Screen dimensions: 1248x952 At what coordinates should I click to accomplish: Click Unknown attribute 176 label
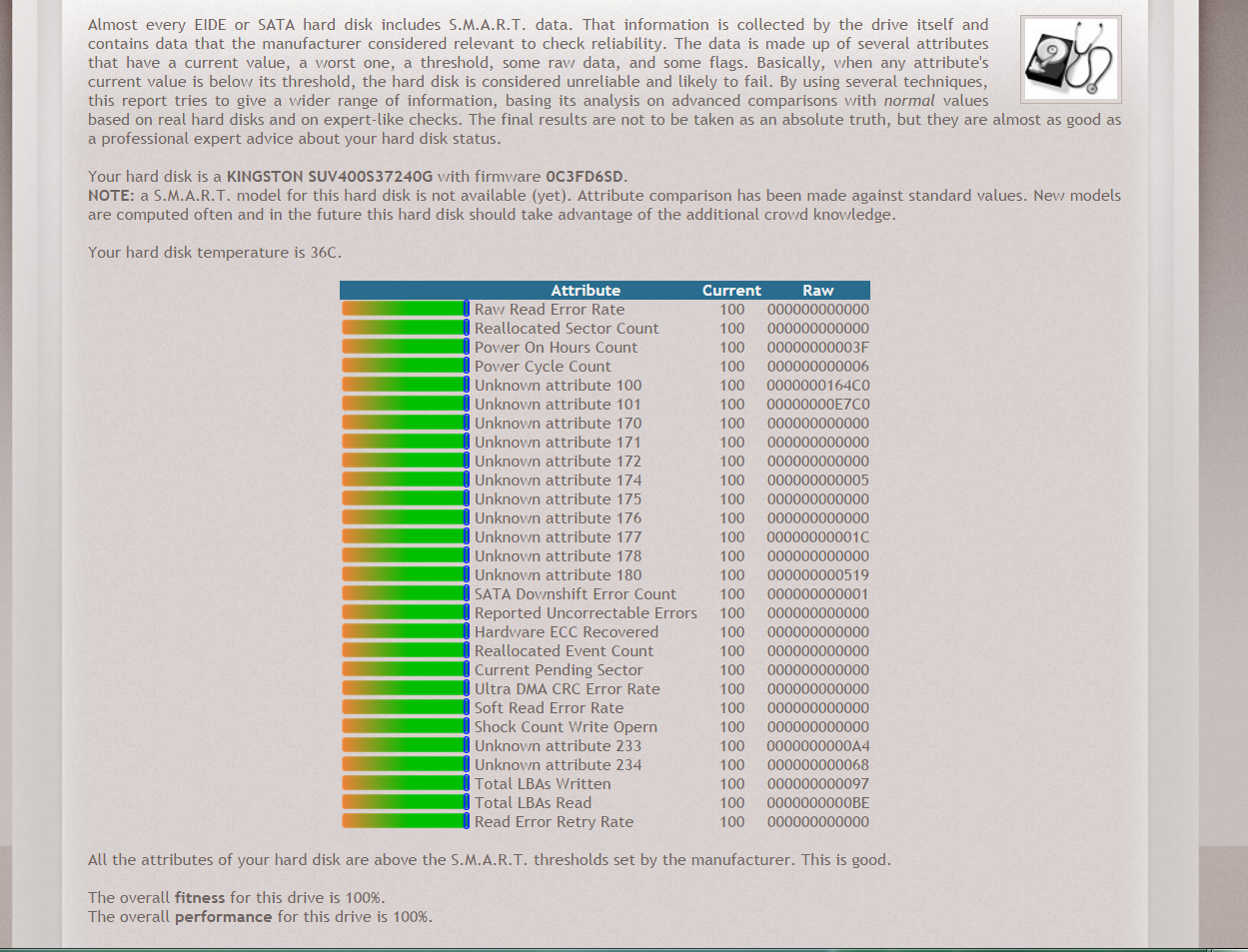click(x=558, y=518)
